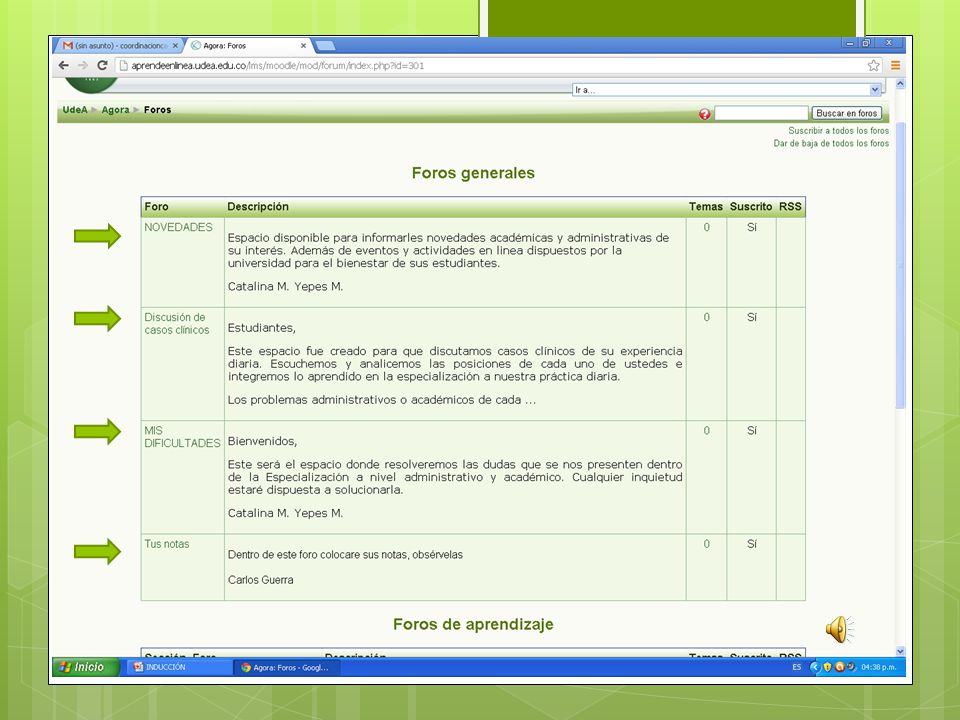Switch to INDUCCIÓN taskbar window

coord(181,667)
